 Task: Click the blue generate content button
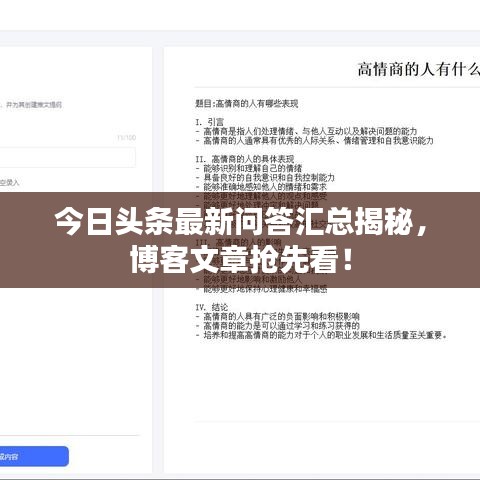33,456
